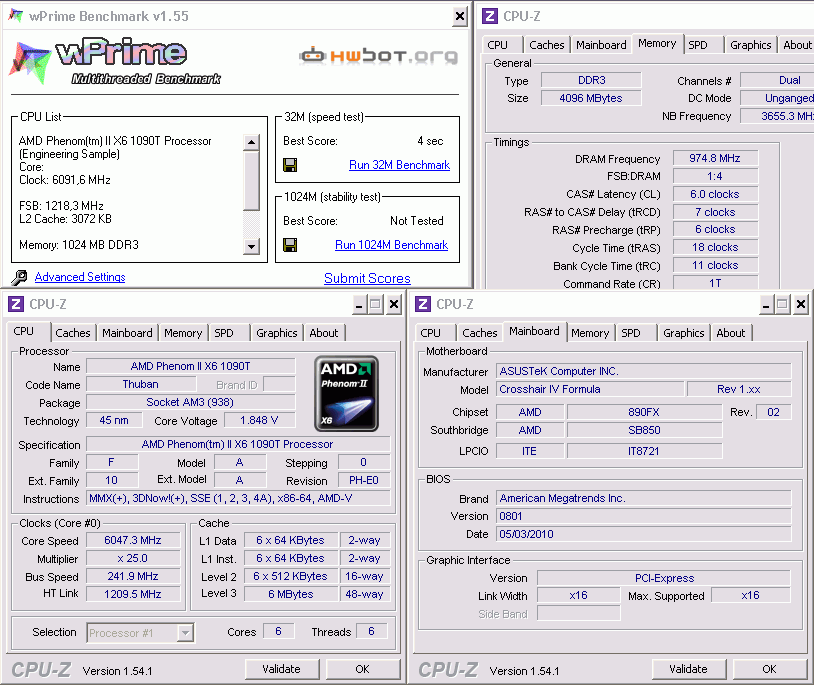Minimize the CPU-Z CPU tab window
Image resolution: width=814 pixels, height=685 pixels.
(359, 305)
